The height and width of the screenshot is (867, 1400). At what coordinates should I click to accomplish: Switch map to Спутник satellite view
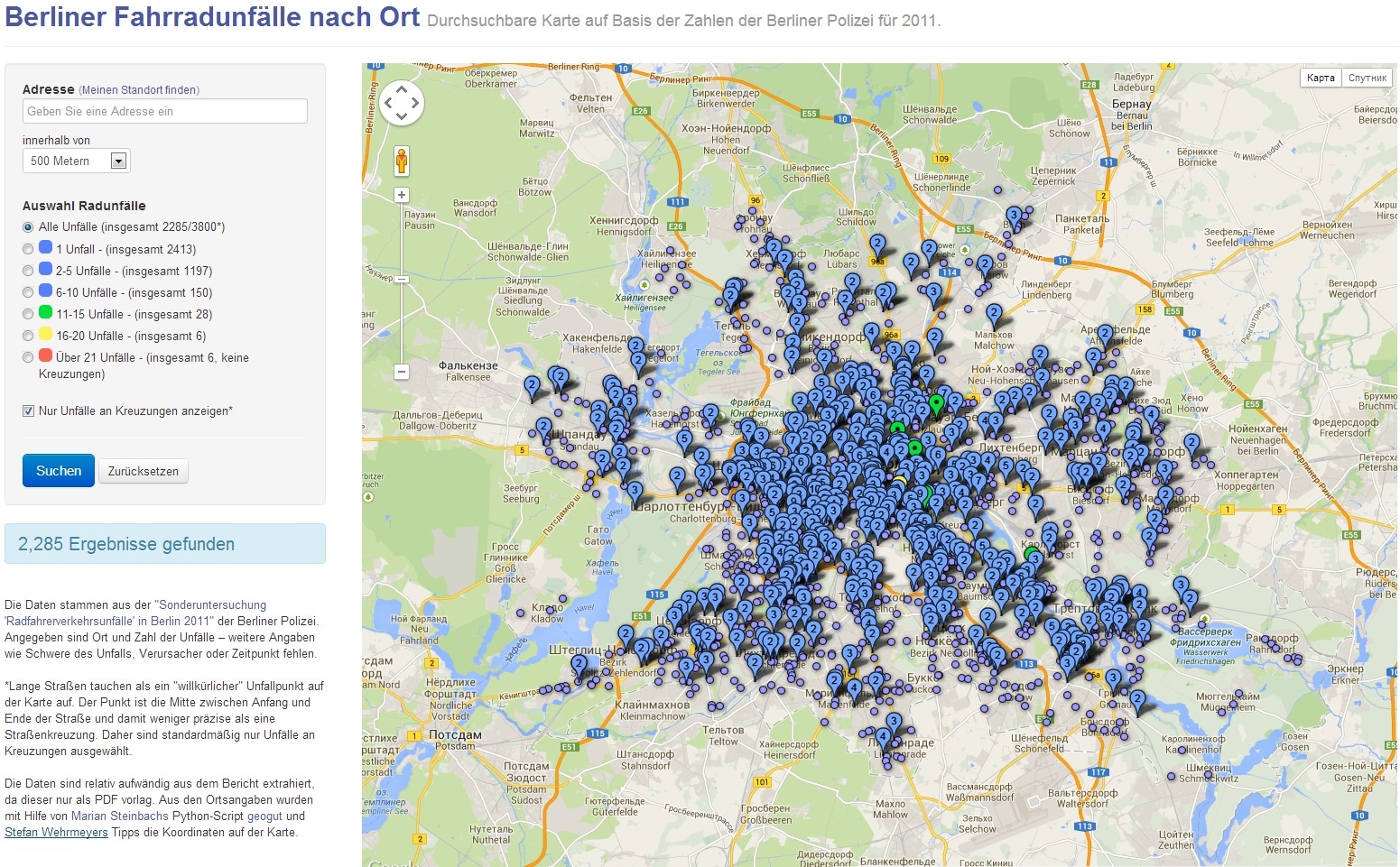(1367, 78)
